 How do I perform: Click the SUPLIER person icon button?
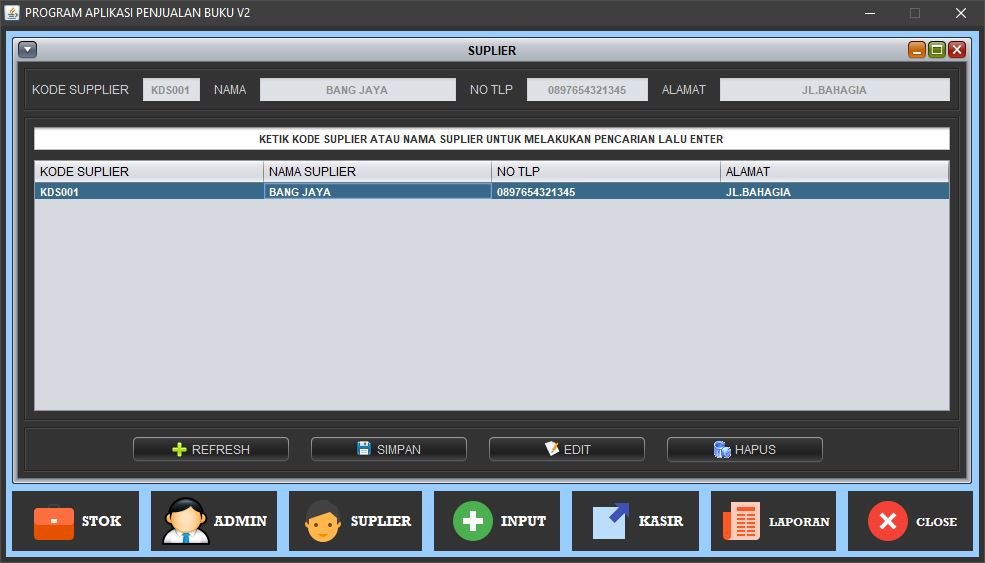pyautogui.click(x=355, y=521)
